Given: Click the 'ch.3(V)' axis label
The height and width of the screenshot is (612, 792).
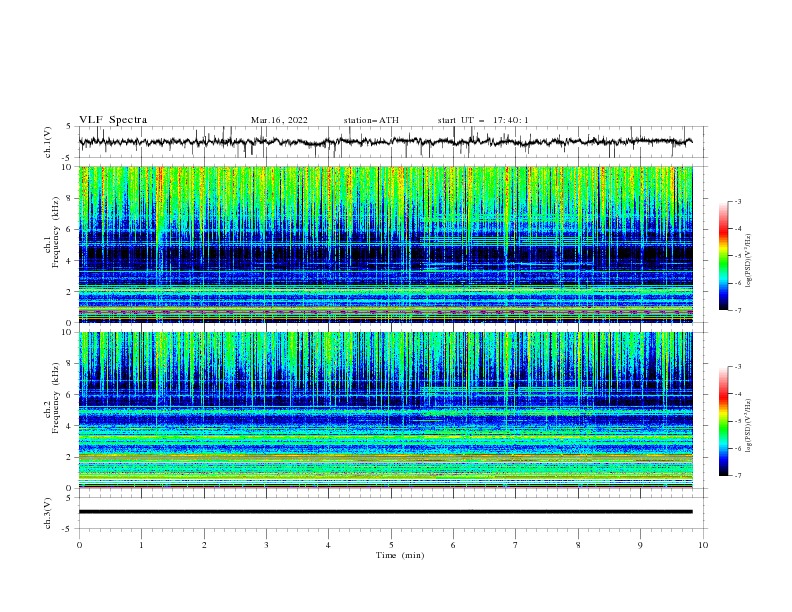Looking at the screenshot, I should point(48,513).
